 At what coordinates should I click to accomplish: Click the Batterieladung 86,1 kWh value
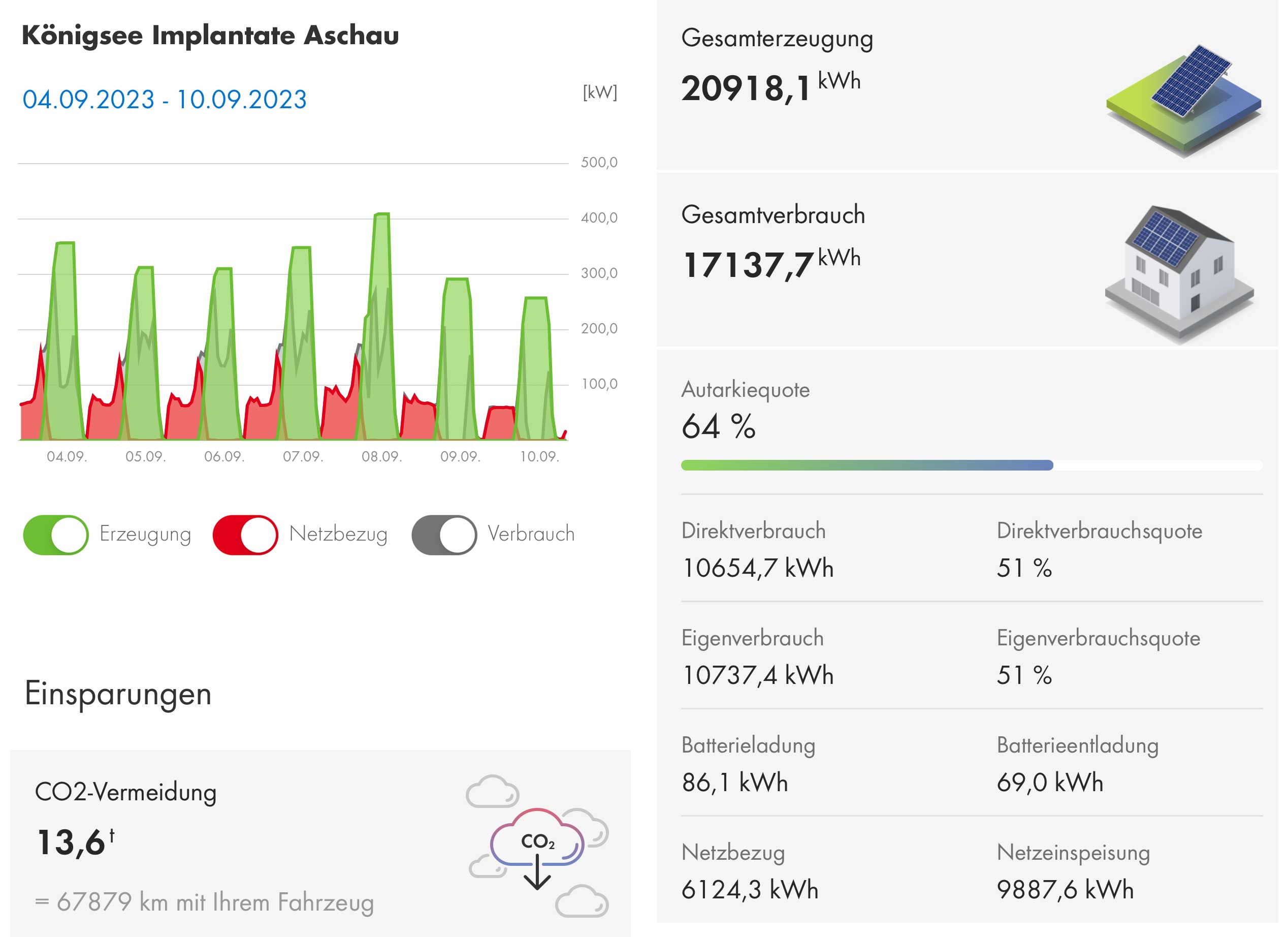tap(735, 783)
